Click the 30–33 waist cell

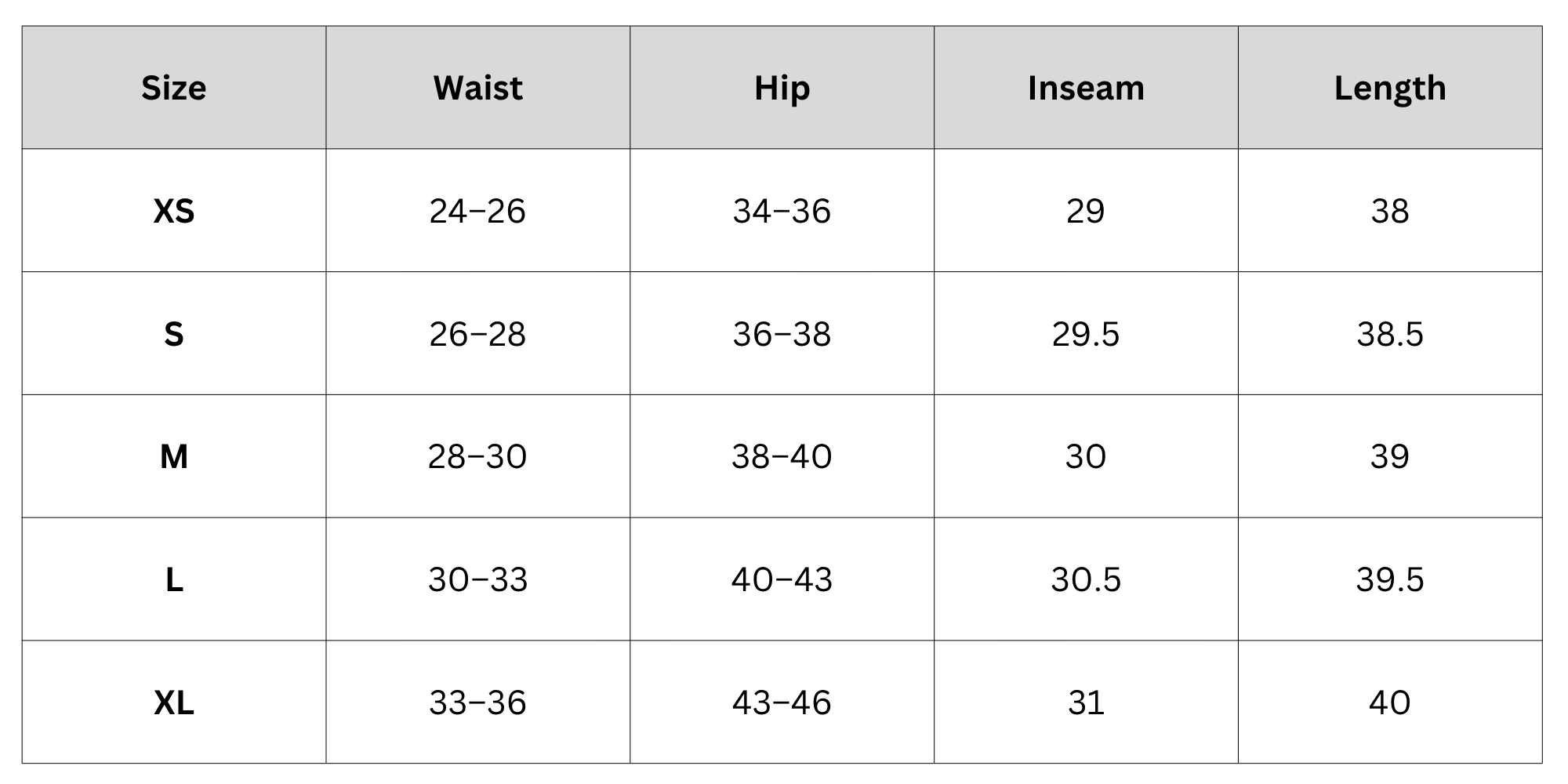(x=478, y=579)
